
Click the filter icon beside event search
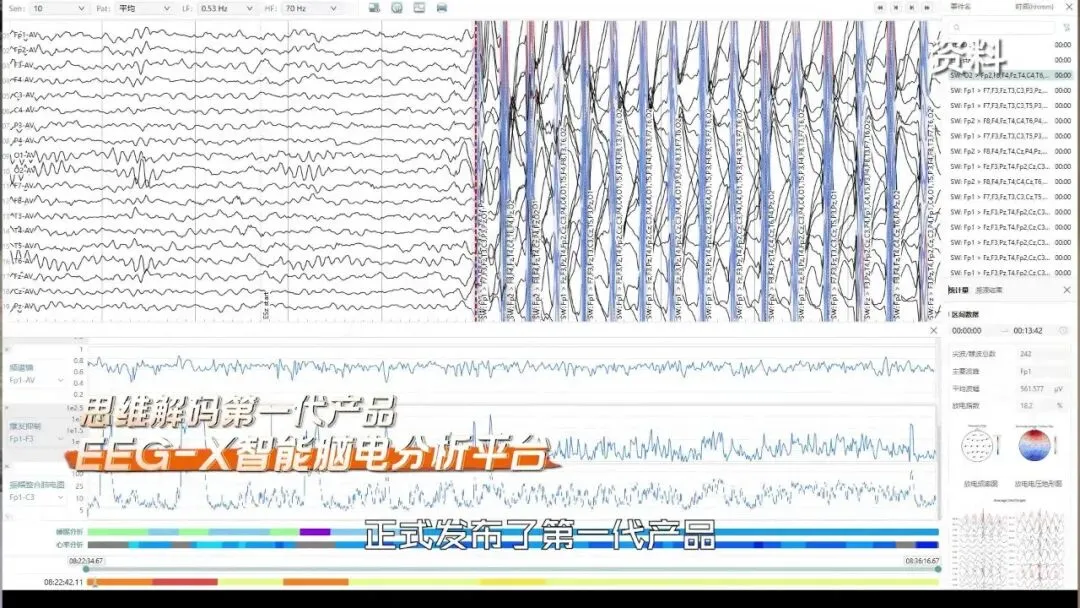tap(1067, 28)
